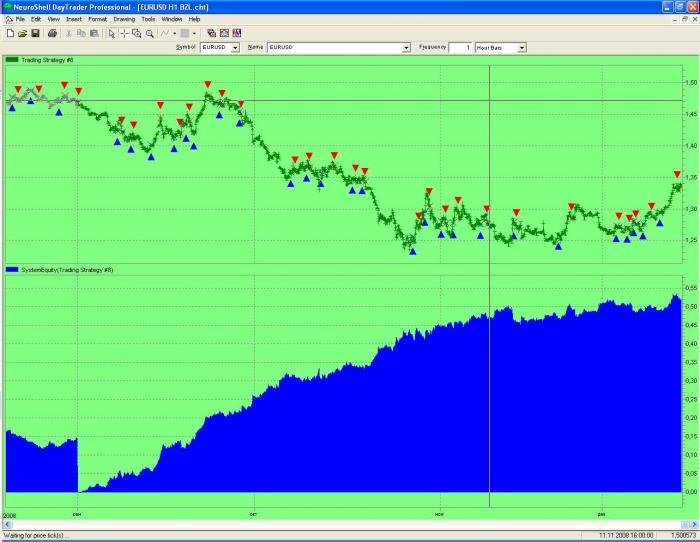Screen dimensions: 700x542
Task: Click the gray color swatch in toolbar
Action: (186, 33)
